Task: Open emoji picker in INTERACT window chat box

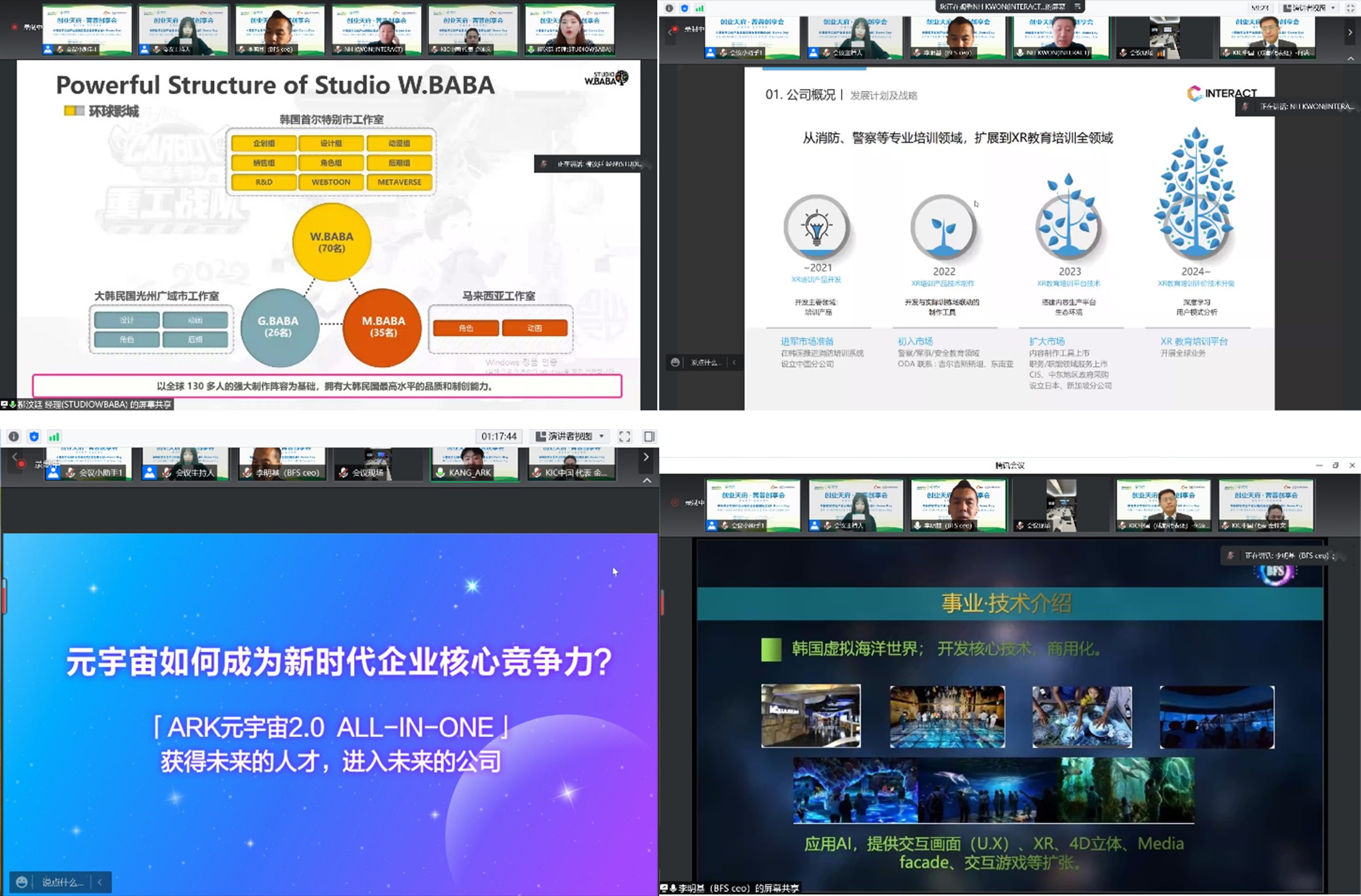Action: [675, 362]
